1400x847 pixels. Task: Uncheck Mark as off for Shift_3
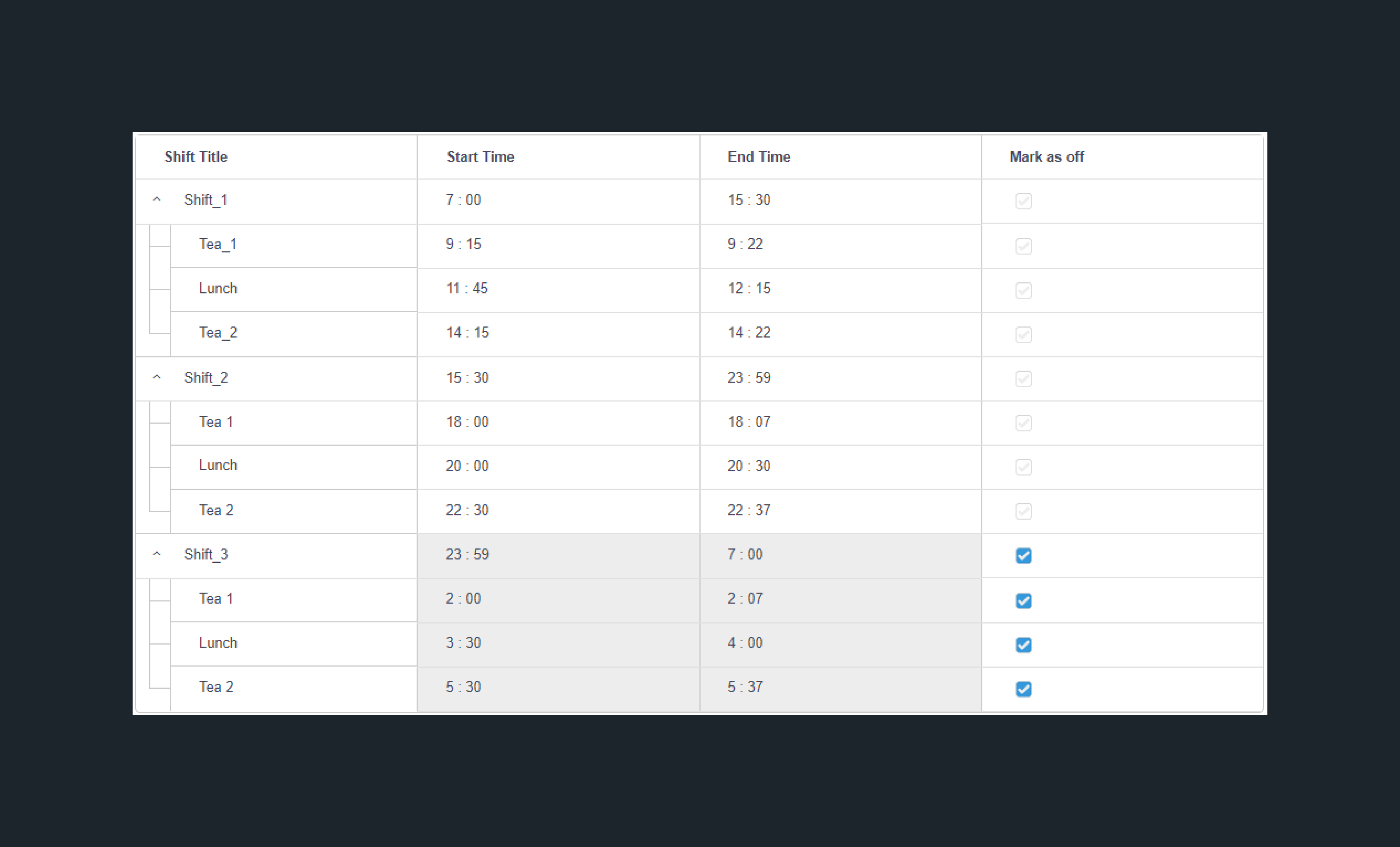tap(1023, 556)
